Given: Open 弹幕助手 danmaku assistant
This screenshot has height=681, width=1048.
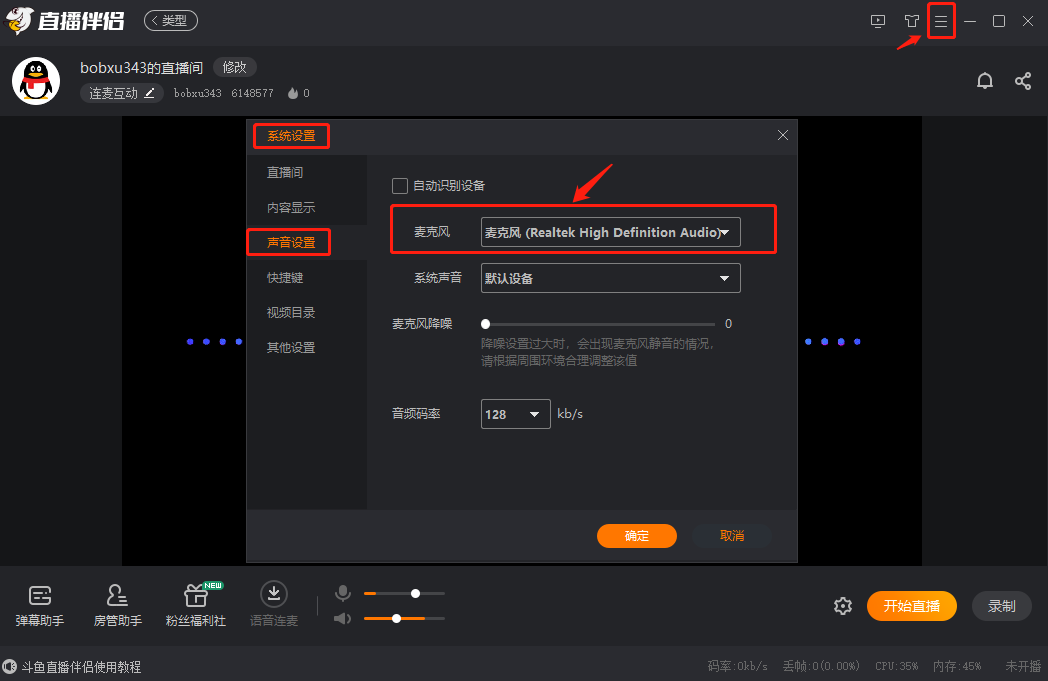Looking at the screenshot, I should (40, 605).
